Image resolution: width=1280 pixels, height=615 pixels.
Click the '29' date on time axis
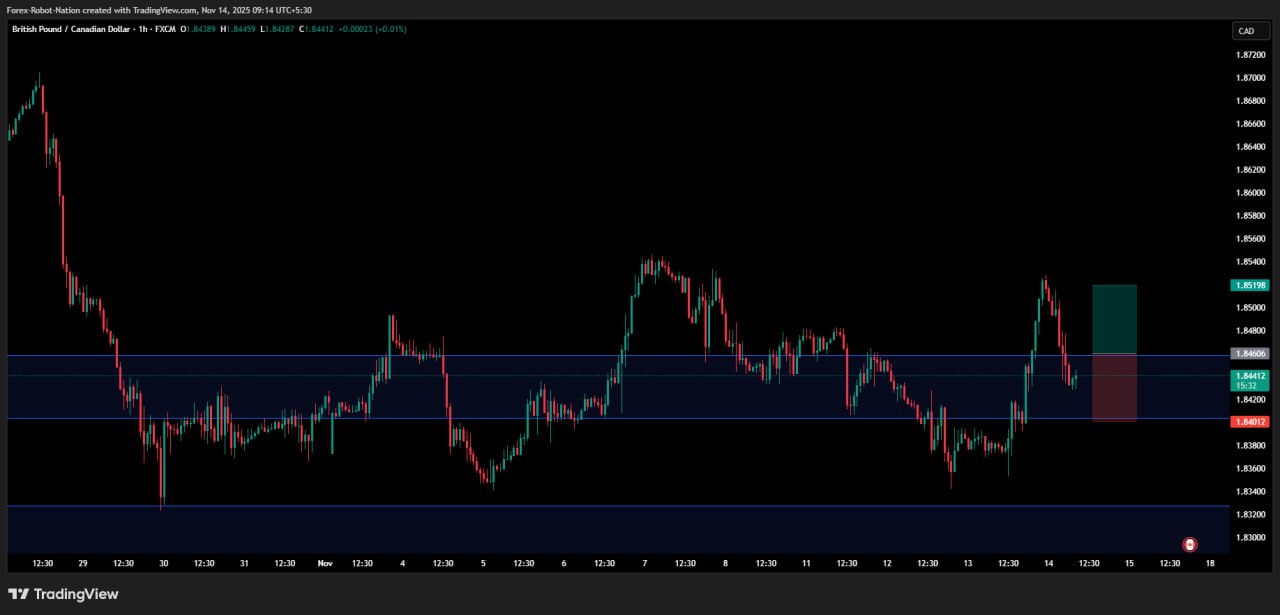(x=83, y=564)
